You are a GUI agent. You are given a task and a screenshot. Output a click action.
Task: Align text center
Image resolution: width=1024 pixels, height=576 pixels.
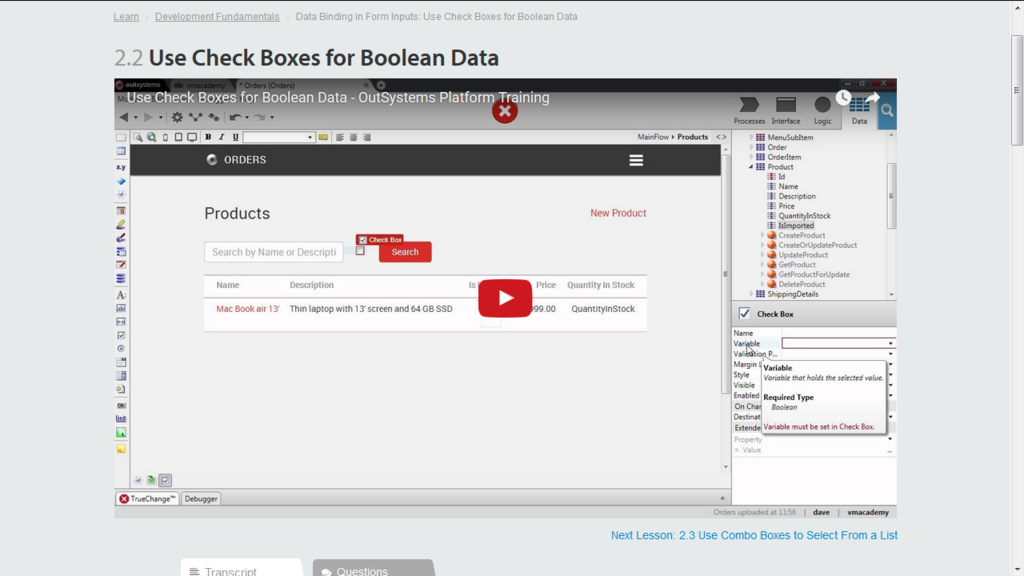[353, 137]
